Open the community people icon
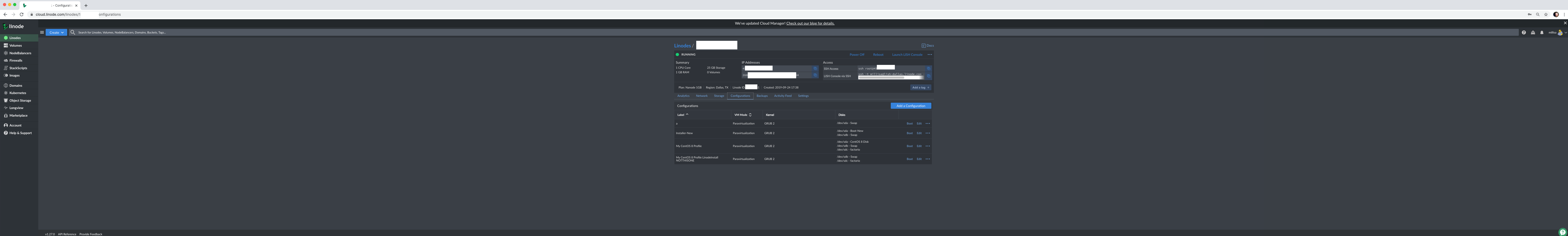 tap(1533, 32)
